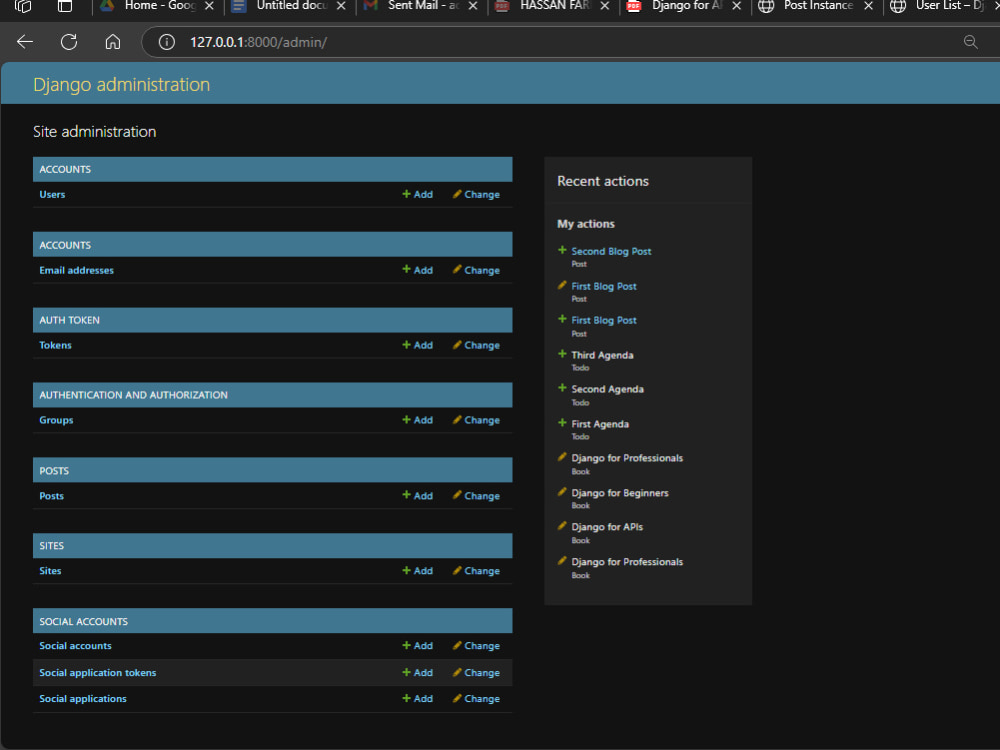Open the tab actions icon beside workspaces
Viewport: 1000px width, 750px height.
(x=64, y=6)
